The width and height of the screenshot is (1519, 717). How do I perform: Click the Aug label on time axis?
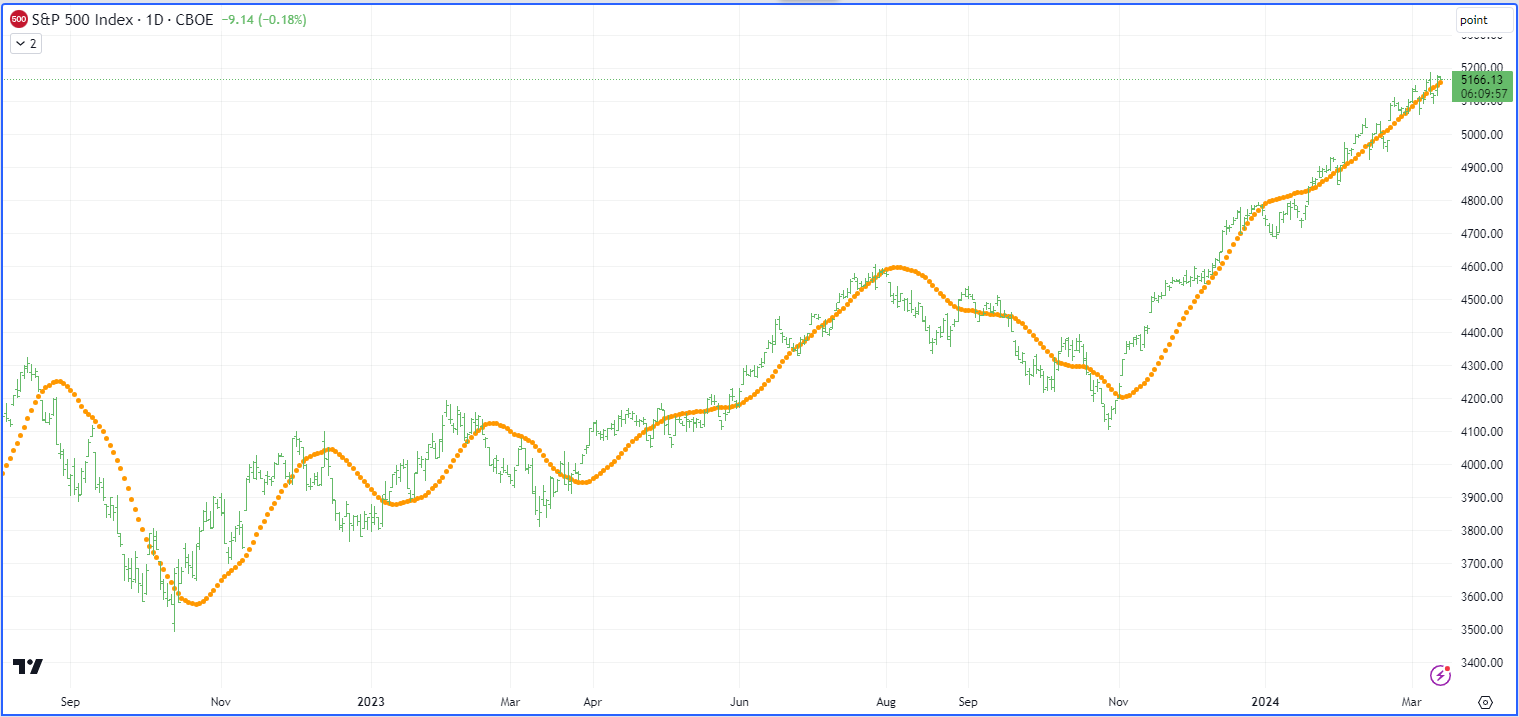pyautogui.click(x=885, y=702)
